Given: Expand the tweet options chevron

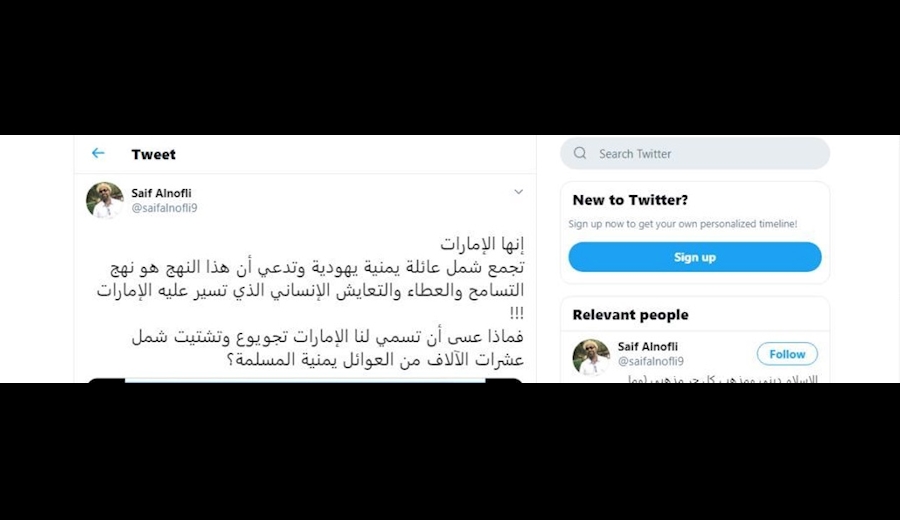Looking at the screenshot, I should pos(518,192).
